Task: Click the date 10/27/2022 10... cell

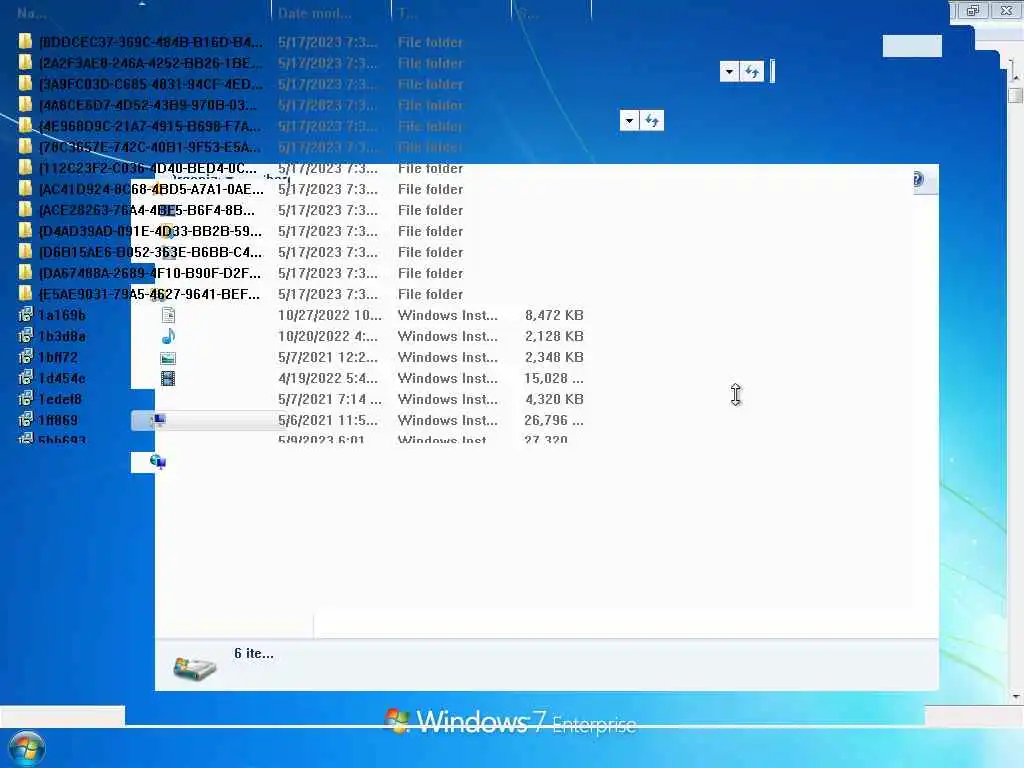Action: point(330,315)
